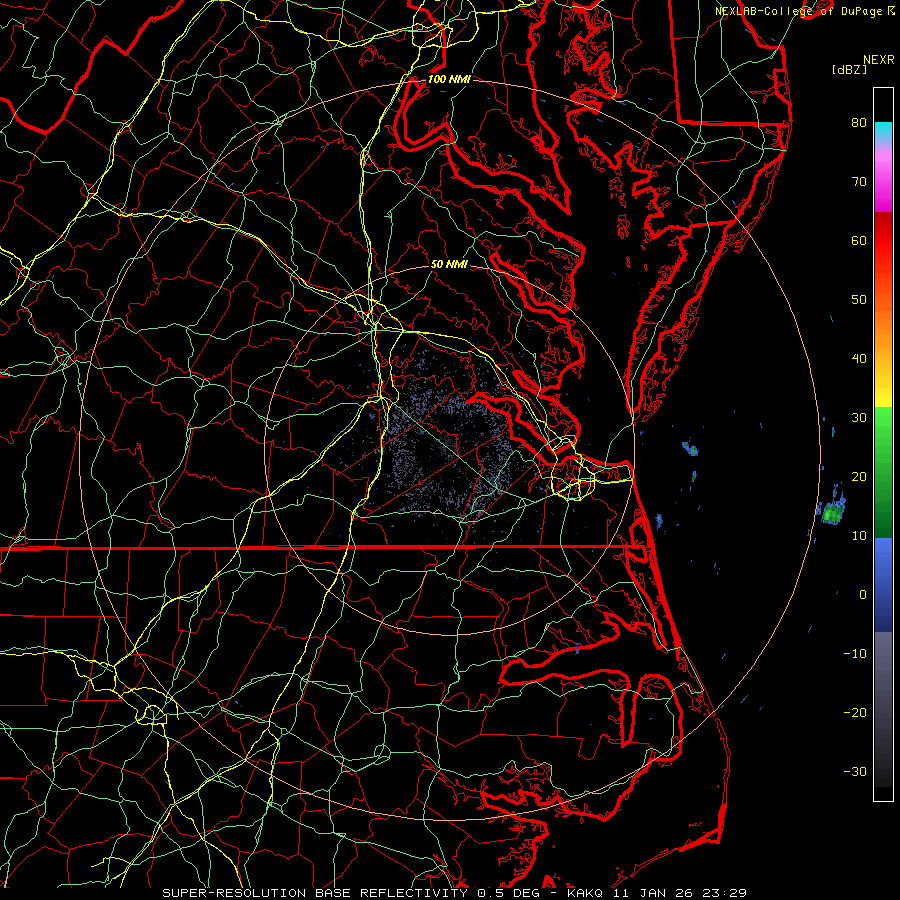Viewport: 900px width, 900px height.
Task: Click the cyan segment atop the color bar
Action: pyautogui.click(x=883, y=129)
